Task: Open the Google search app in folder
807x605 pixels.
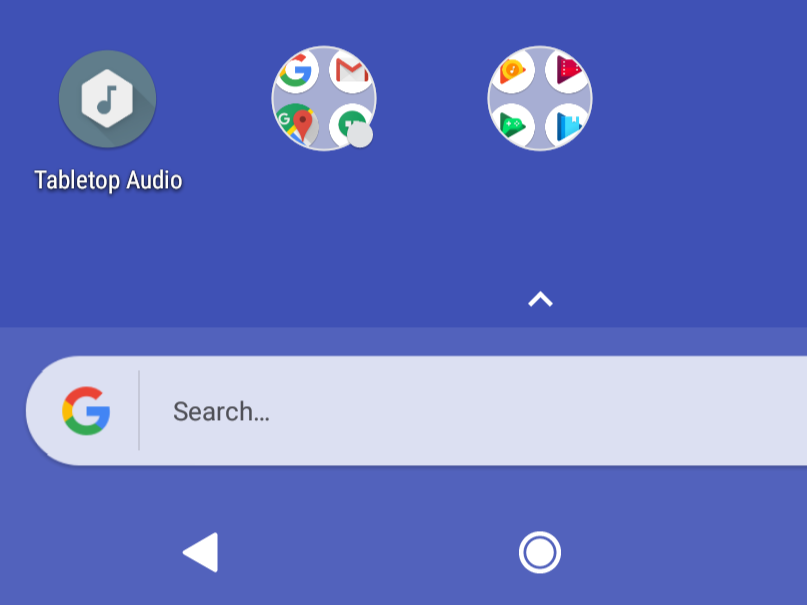Action: coord(296,72)
